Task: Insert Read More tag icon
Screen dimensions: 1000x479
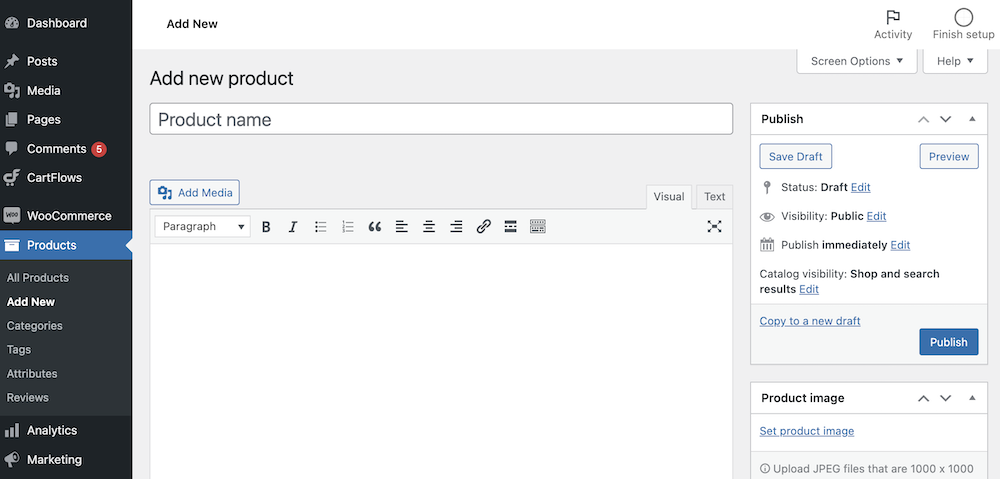Action: (x=510, y=227)
